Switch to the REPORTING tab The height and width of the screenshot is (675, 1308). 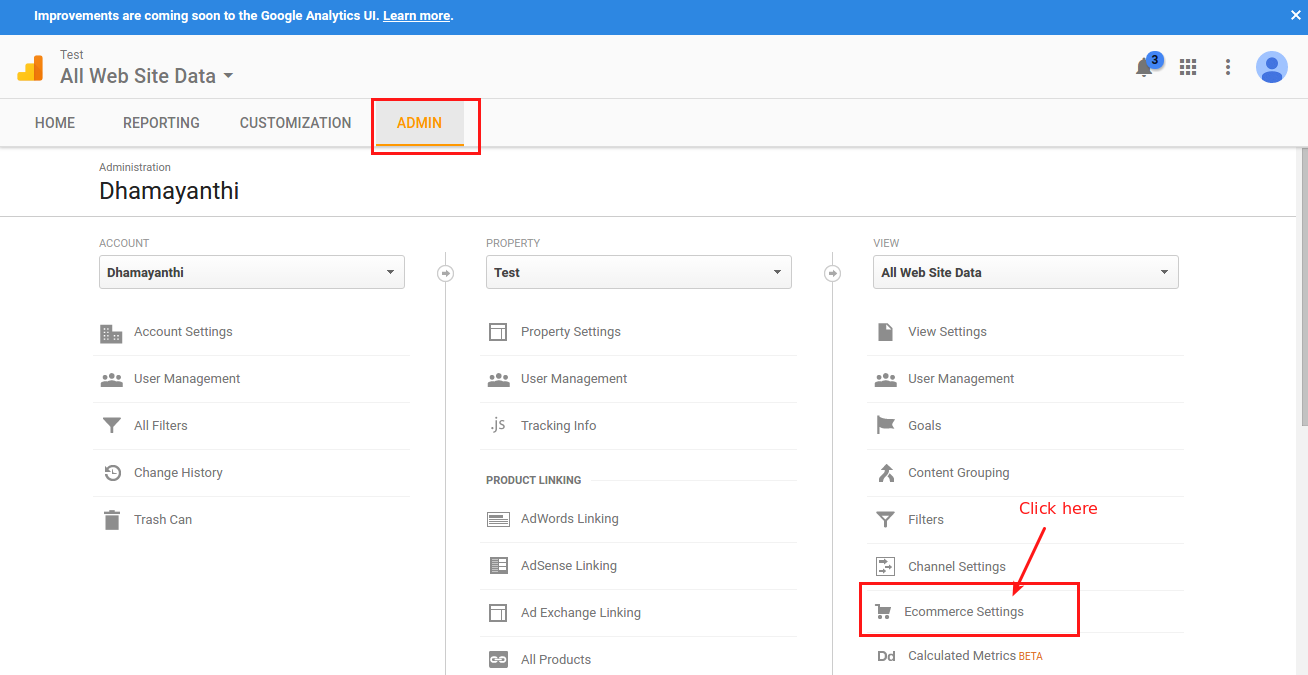161,123
